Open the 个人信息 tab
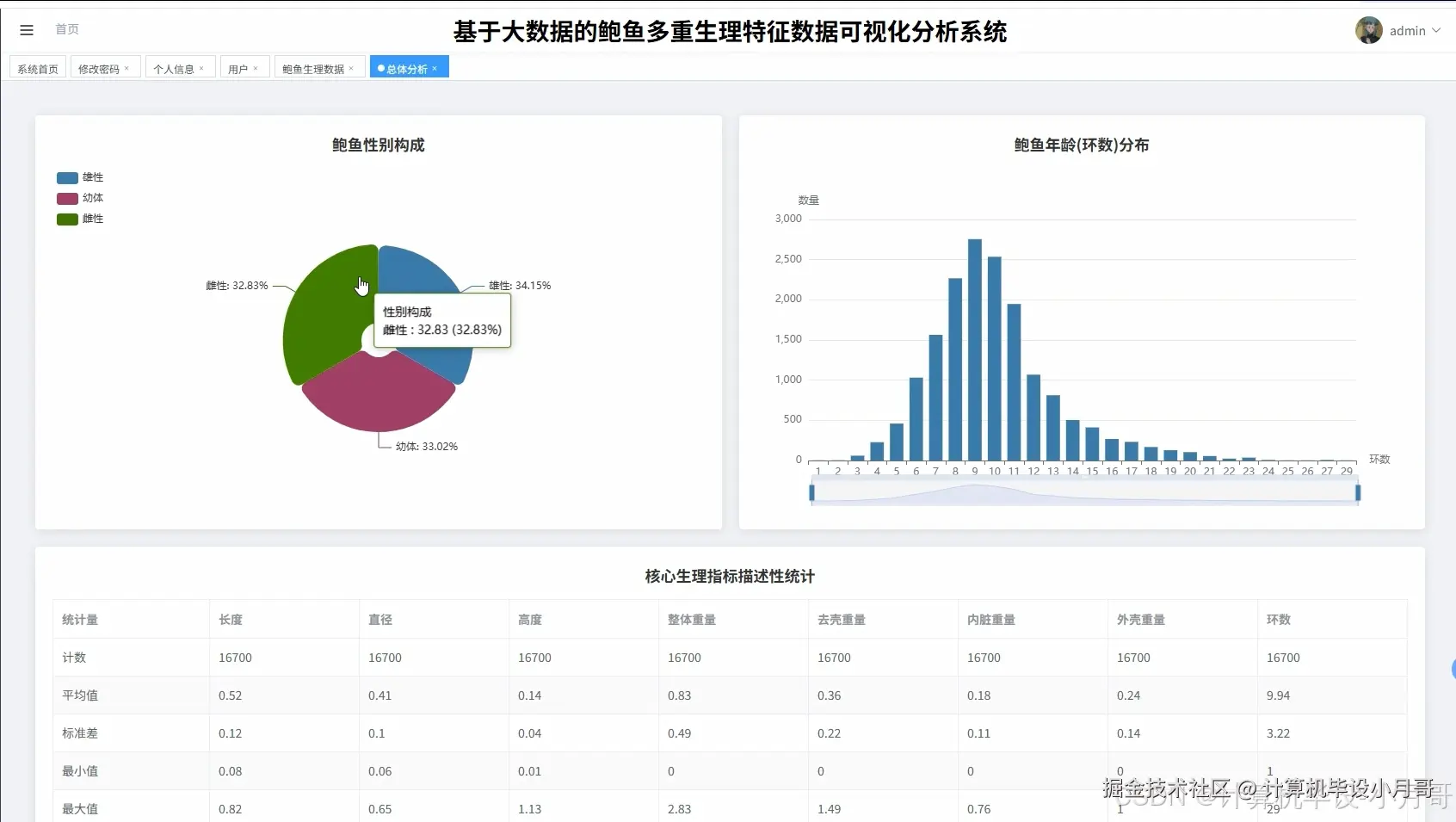The width and height of the screenshot is (1456, 822). click(x=173, y=67)
